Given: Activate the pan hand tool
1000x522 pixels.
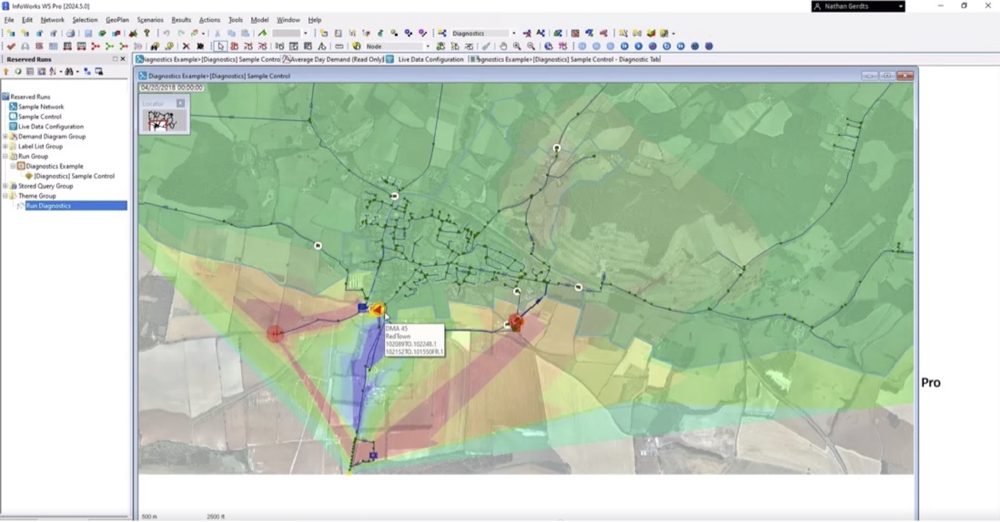Looking at the screenshot, I should [503, 46].
